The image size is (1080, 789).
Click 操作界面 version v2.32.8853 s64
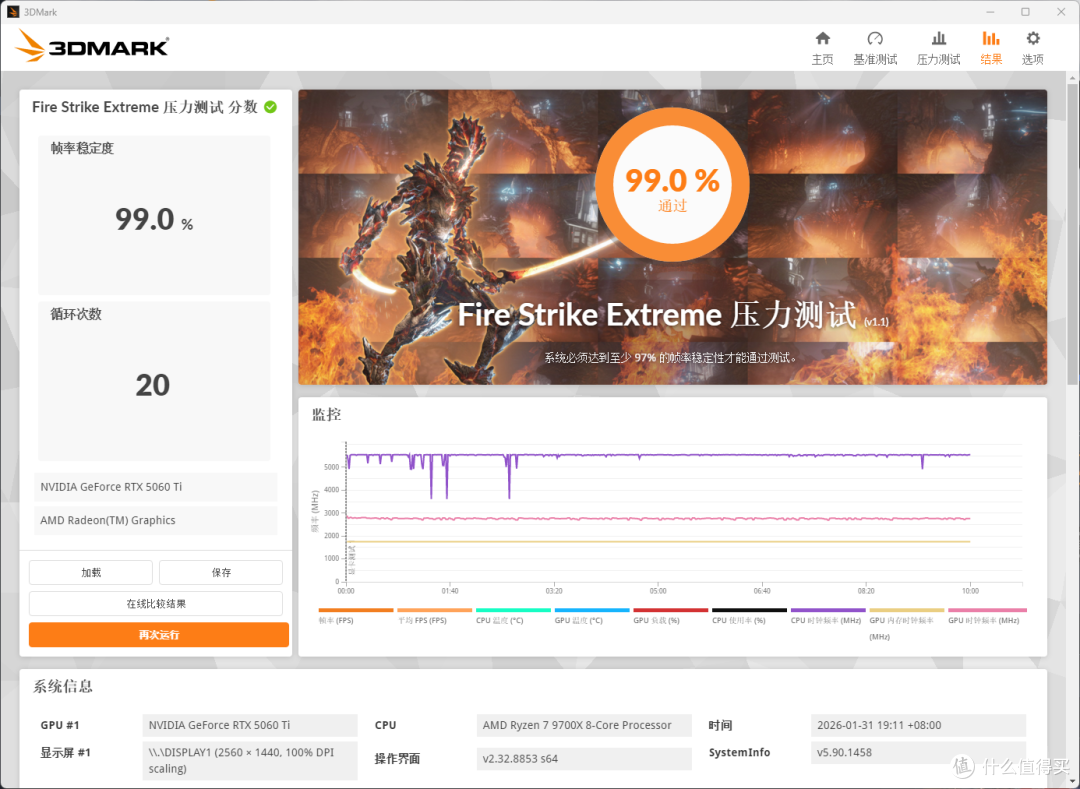tap(584, 759)
